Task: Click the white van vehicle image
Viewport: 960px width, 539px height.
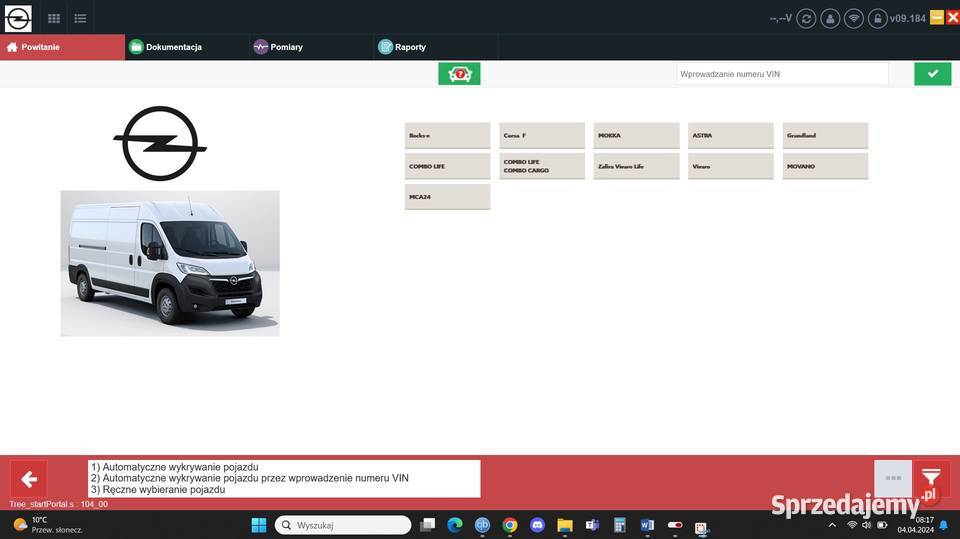Action: (x=170, y=263)
